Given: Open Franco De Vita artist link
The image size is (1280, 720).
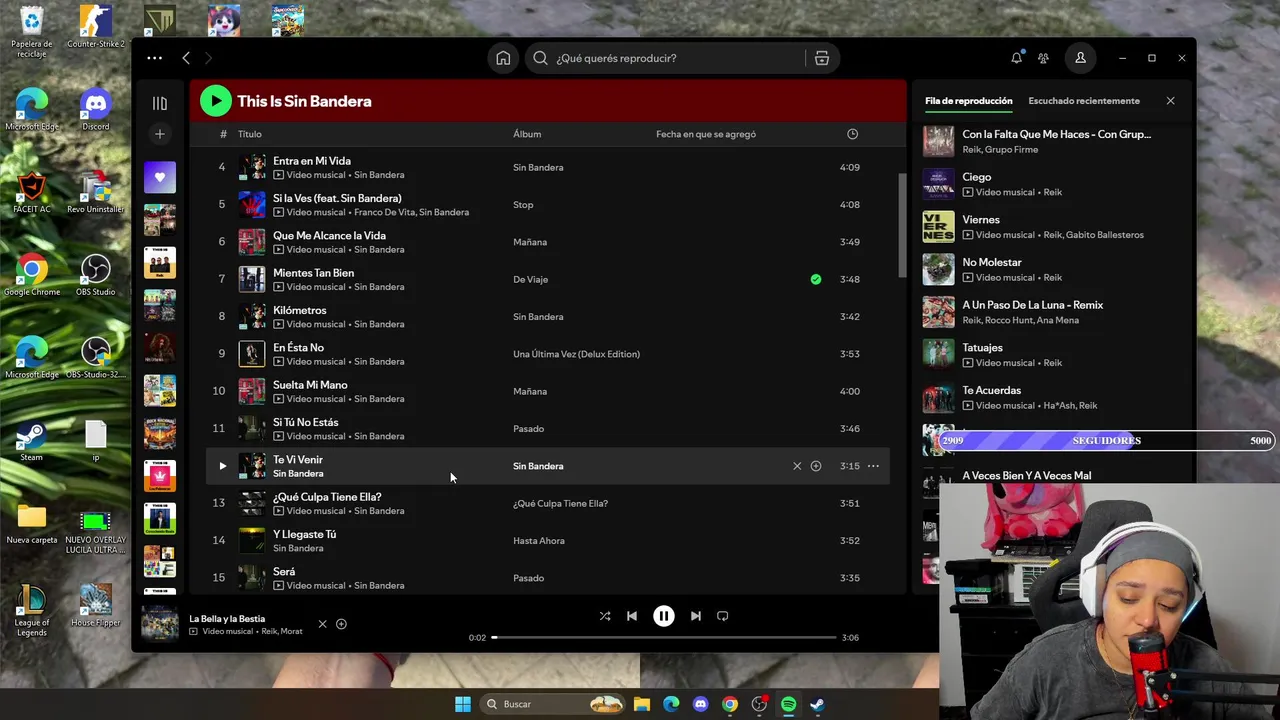Looking at the screenshot, I should [384, 212].
